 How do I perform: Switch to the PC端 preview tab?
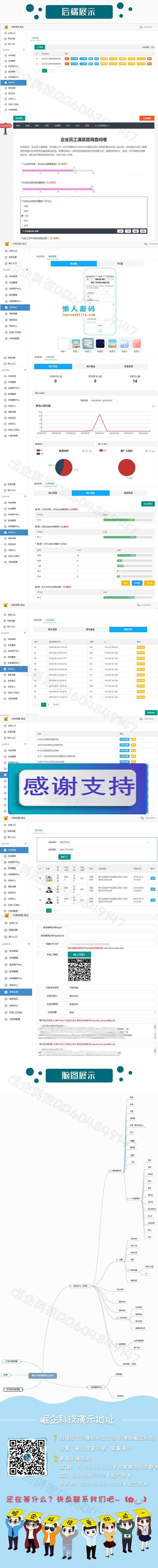[x=120, y=264]
